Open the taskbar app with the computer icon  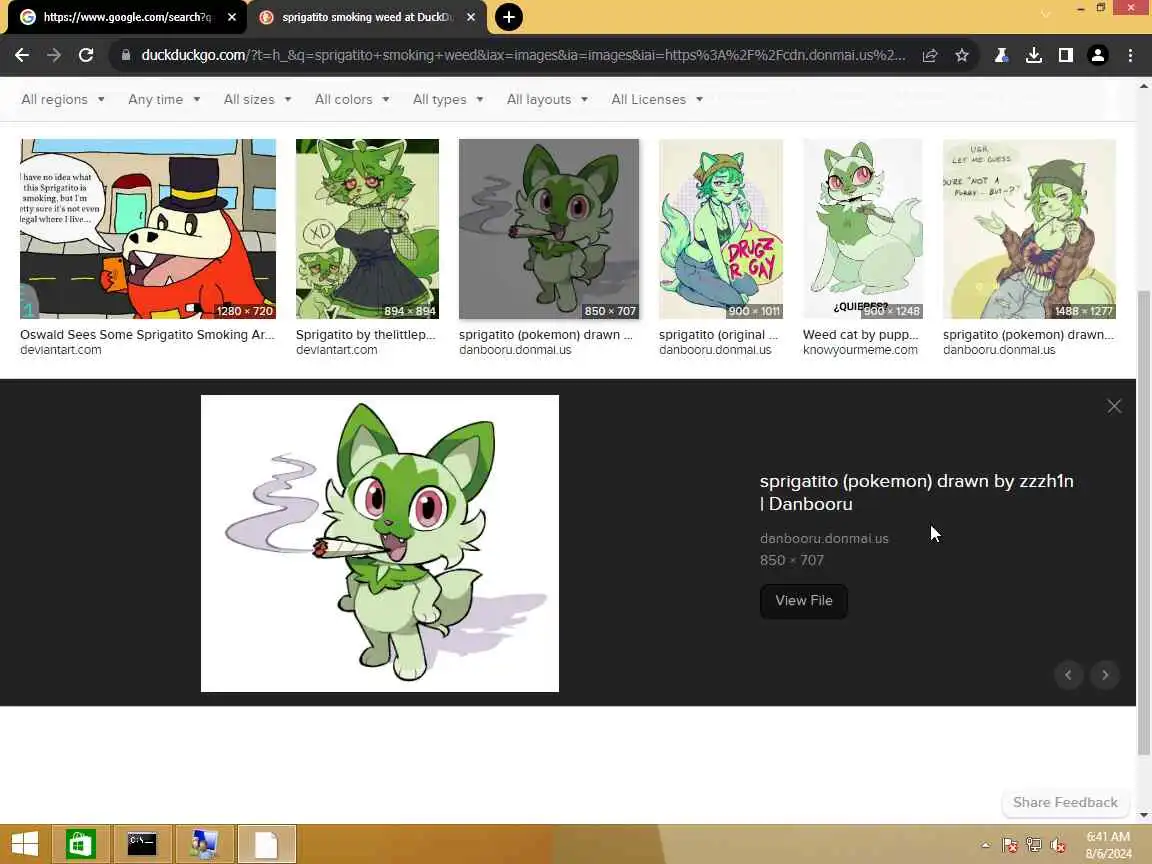click(x=204, y=844)
